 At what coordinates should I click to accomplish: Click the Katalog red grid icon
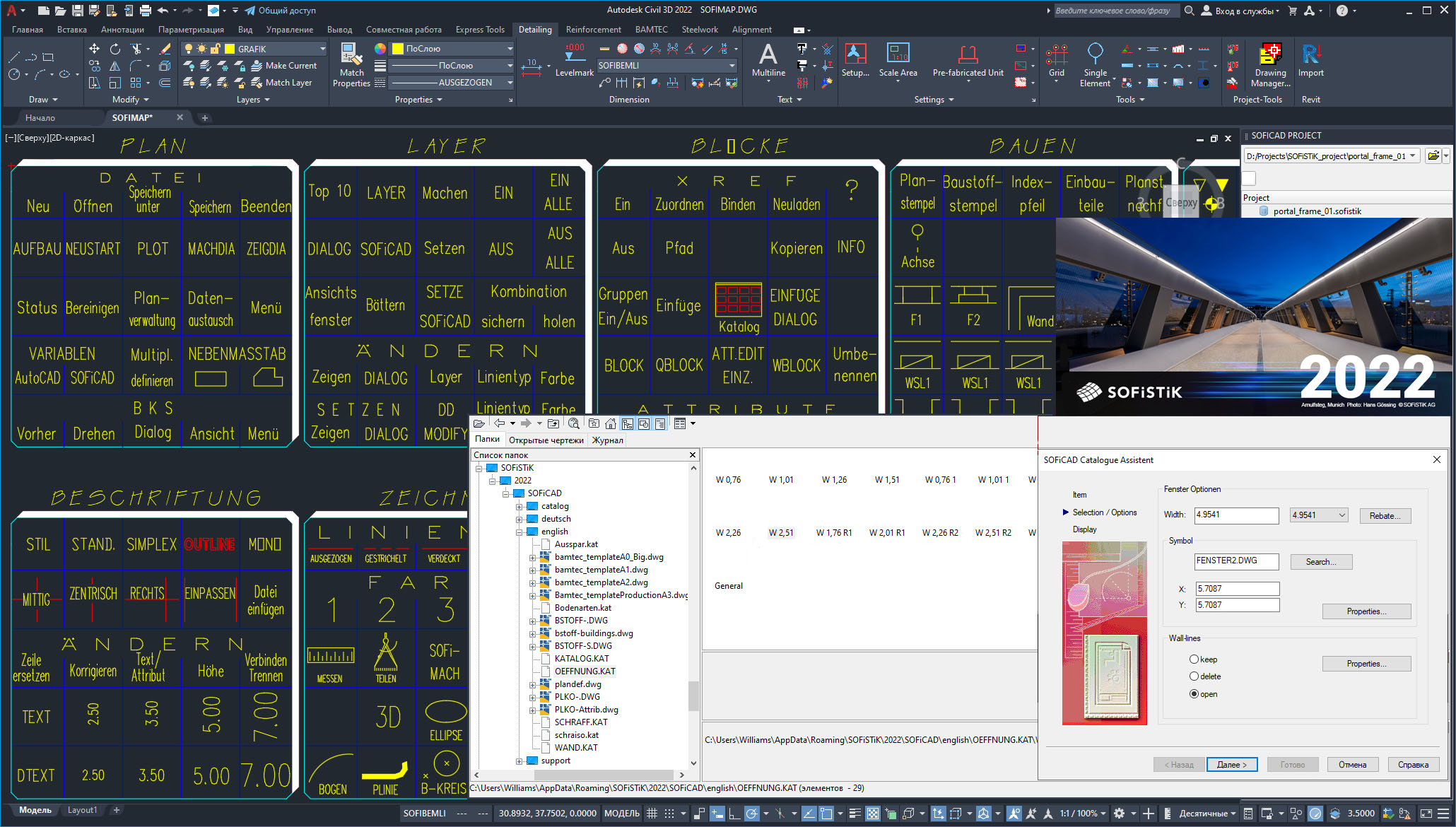point(739,300)
